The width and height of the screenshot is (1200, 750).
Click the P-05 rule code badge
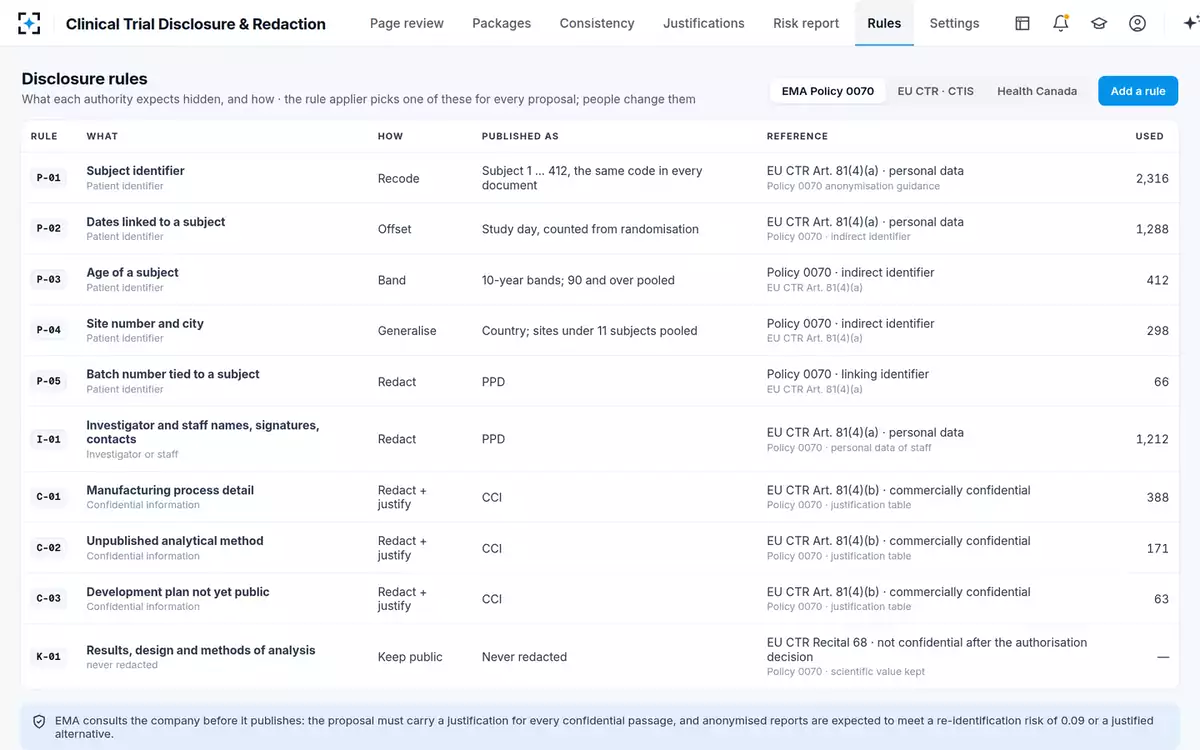click(49, 381)
